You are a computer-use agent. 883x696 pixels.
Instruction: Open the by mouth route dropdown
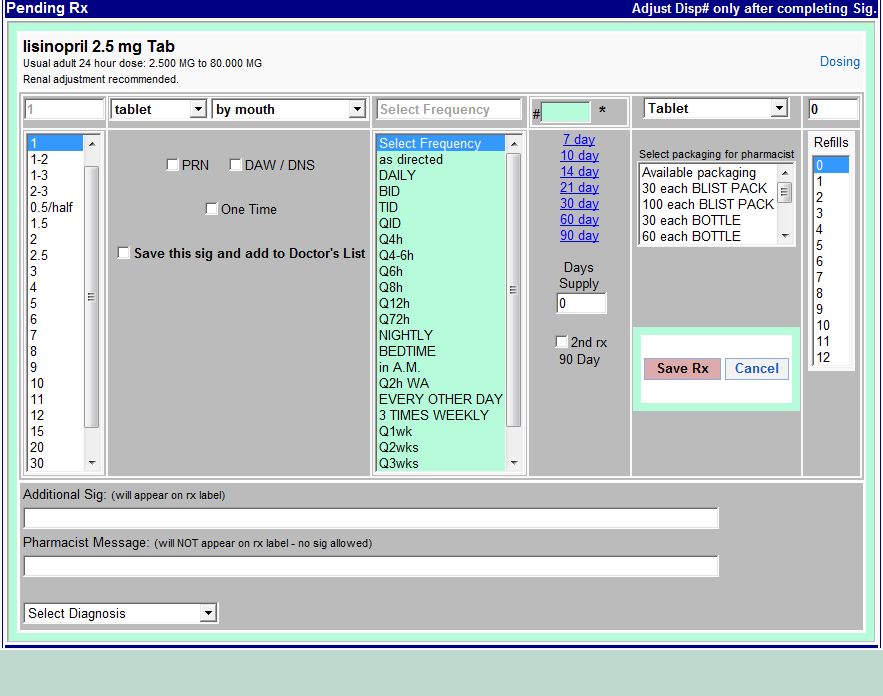(x=289, y=109)
